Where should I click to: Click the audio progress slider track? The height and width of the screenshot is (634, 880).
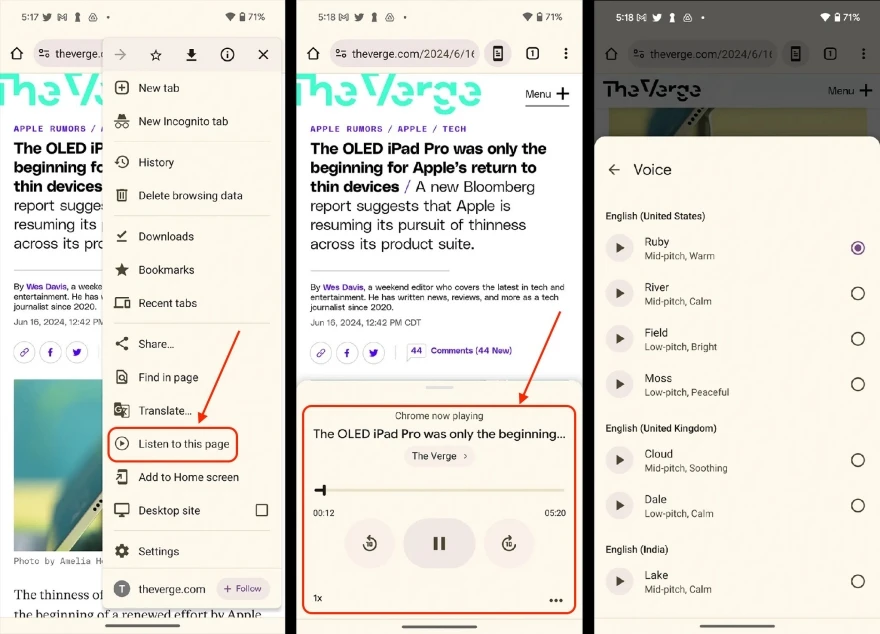click(x=440, y=490)
